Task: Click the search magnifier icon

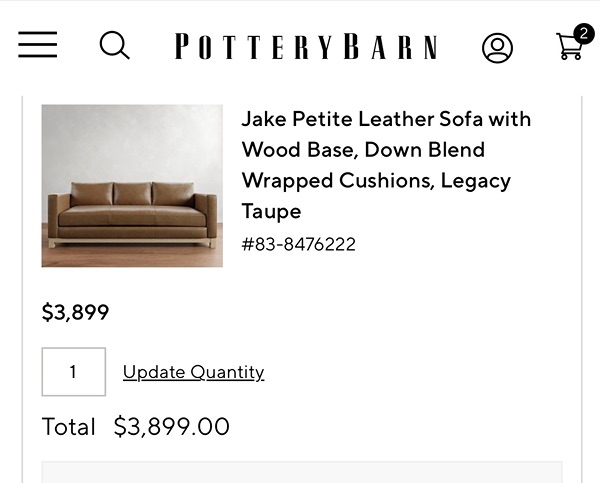Action: (x=114, y=45)
